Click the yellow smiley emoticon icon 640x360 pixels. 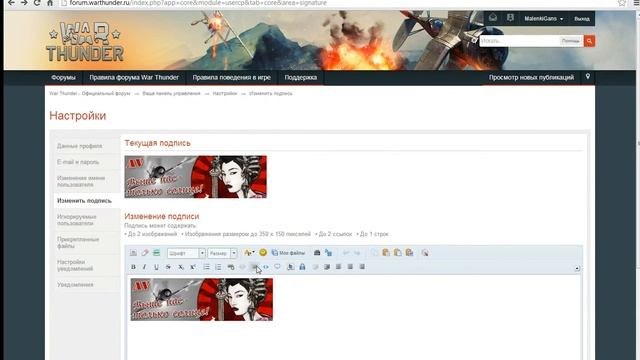[x=263, y=253]
